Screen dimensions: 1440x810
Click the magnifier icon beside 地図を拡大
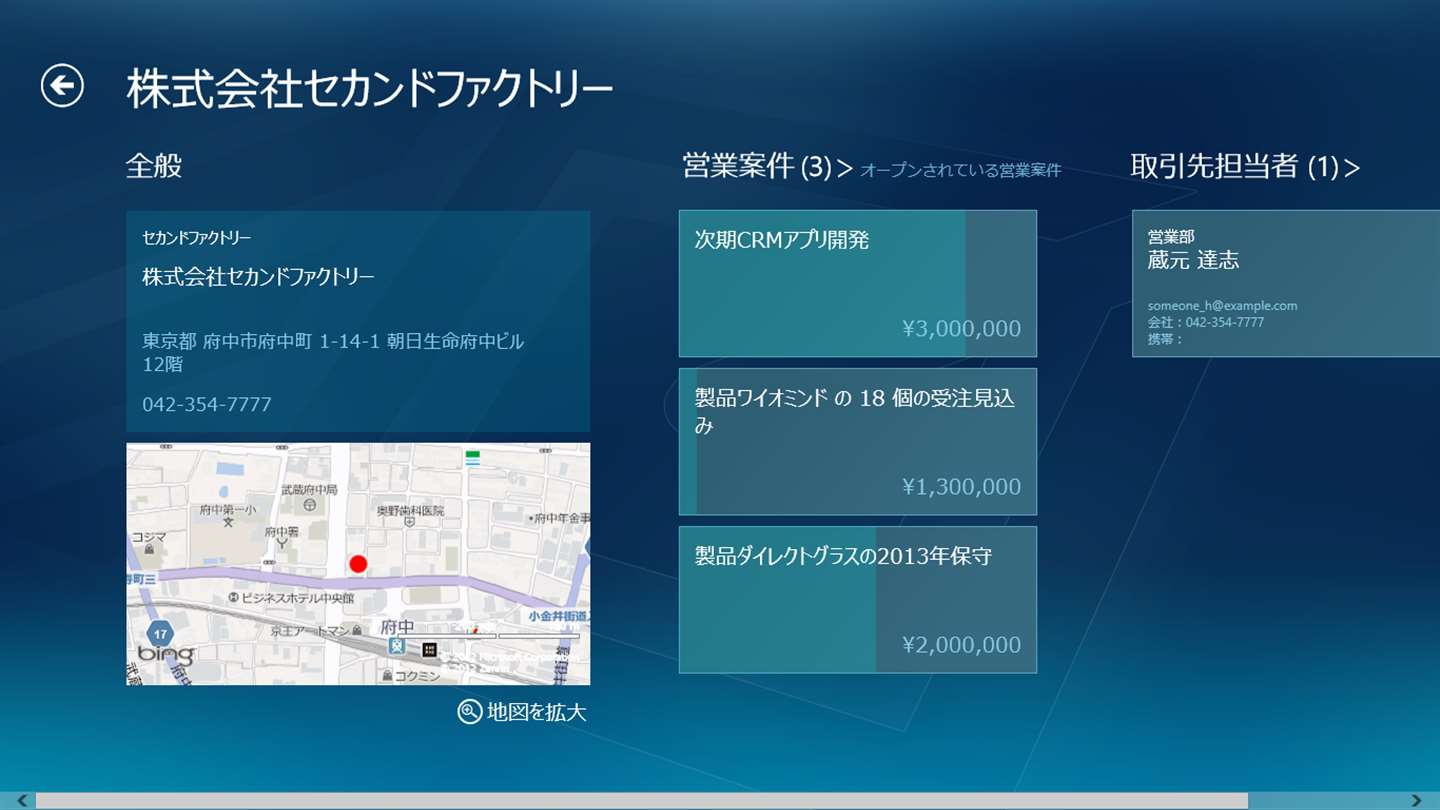[469, 712]
